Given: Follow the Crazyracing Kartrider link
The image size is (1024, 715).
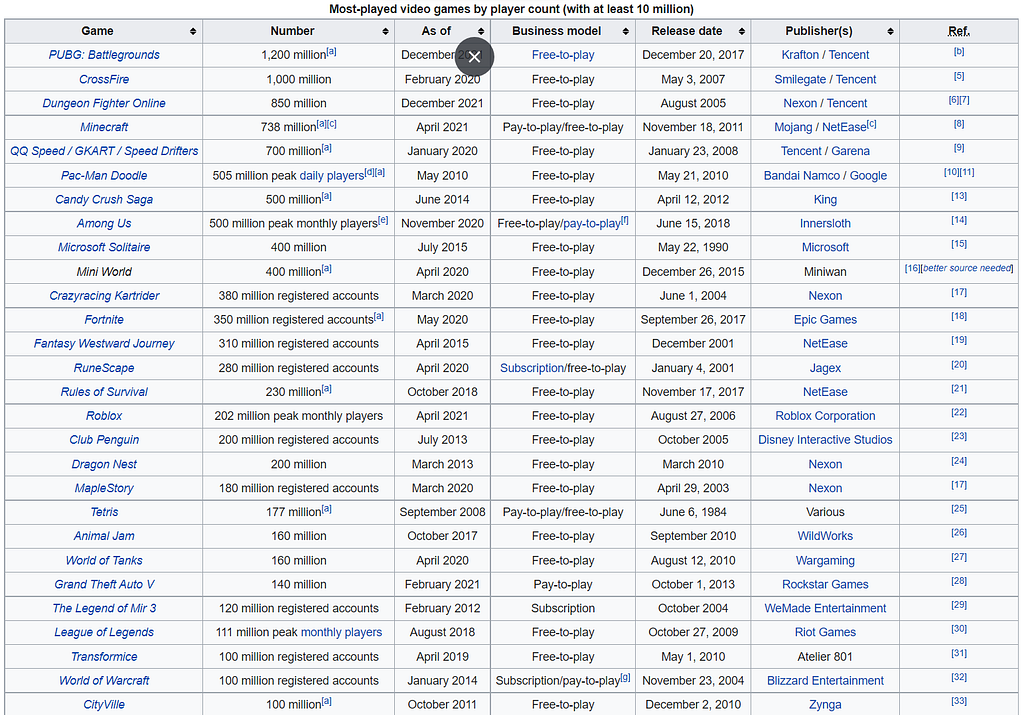Looking at the screenshot, I should [104, 296].
